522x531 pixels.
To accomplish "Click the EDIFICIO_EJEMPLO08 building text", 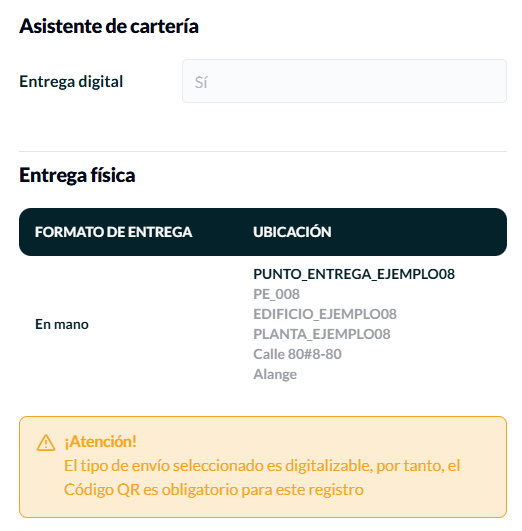I will pyautogui.click(x=325, y=314).
